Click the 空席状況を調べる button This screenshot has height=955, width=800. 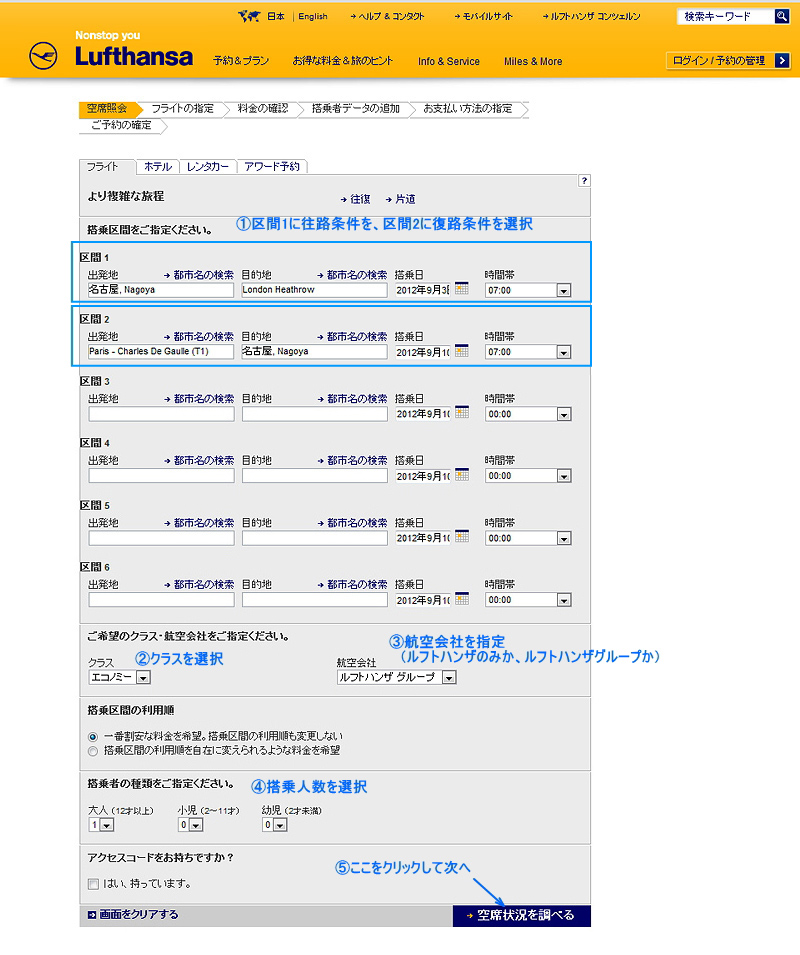[x=522, y=915]
